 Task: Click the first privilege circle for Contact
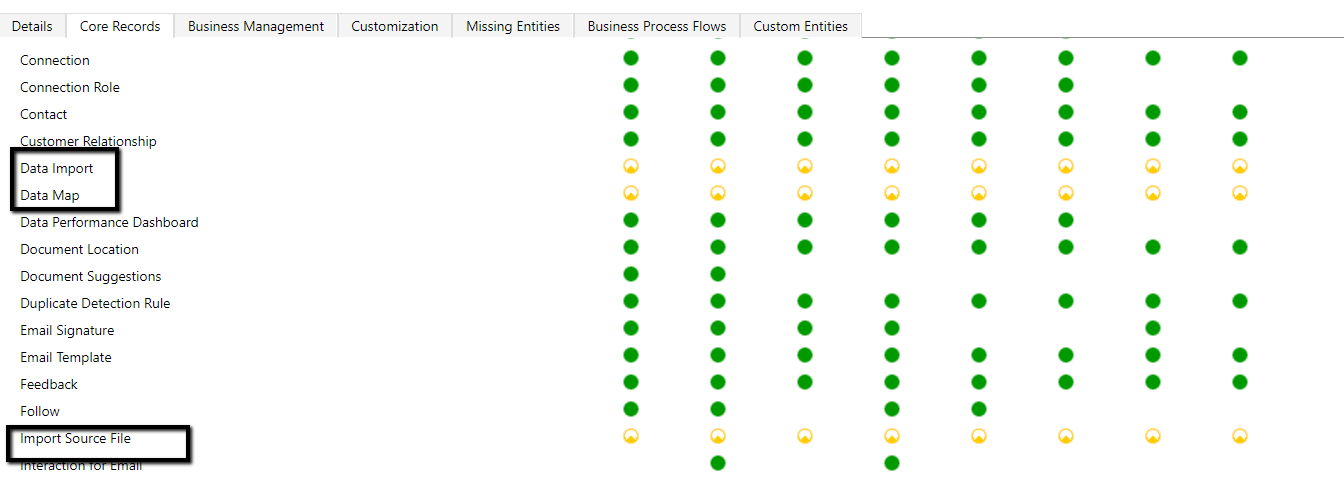[631, 112]
